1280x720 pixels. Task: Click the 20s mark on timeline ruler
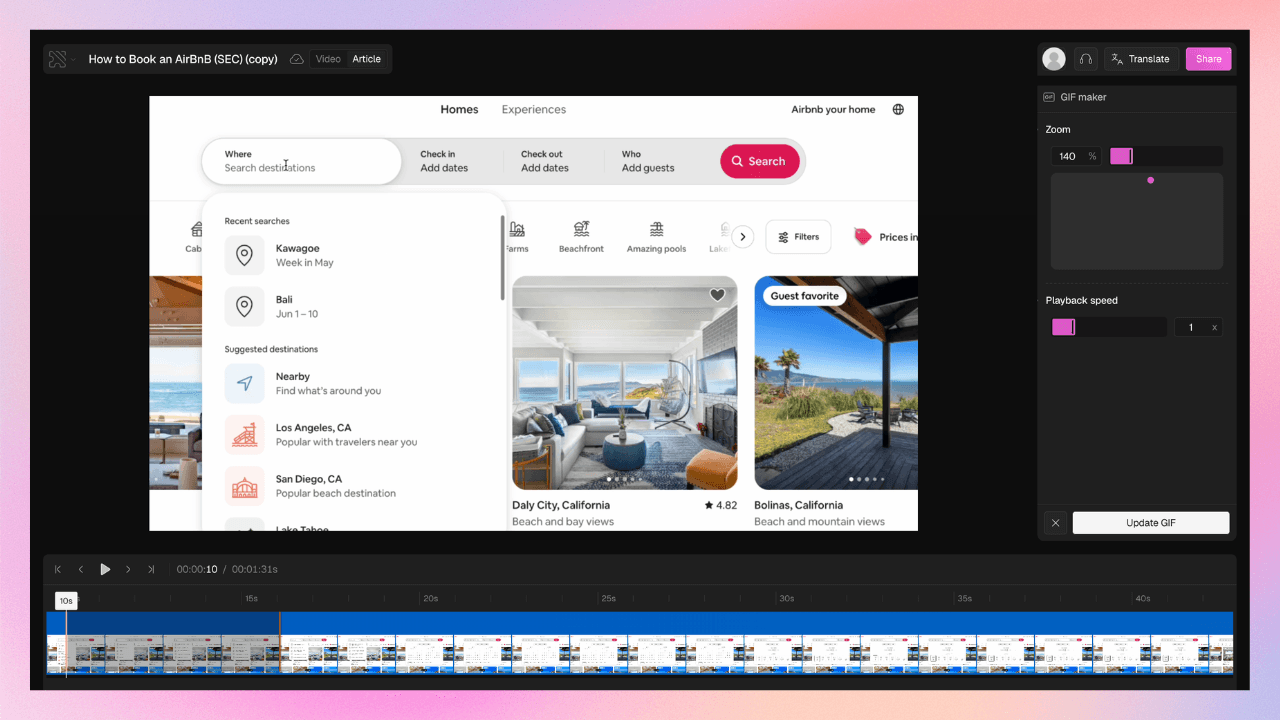[430, 598]
